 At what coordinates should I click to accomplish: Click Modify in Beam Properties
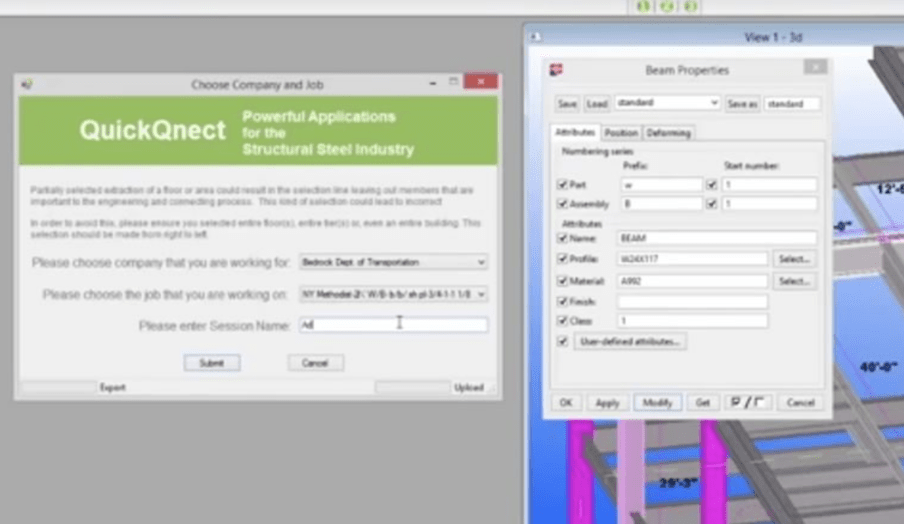click(x=657, y=402)
